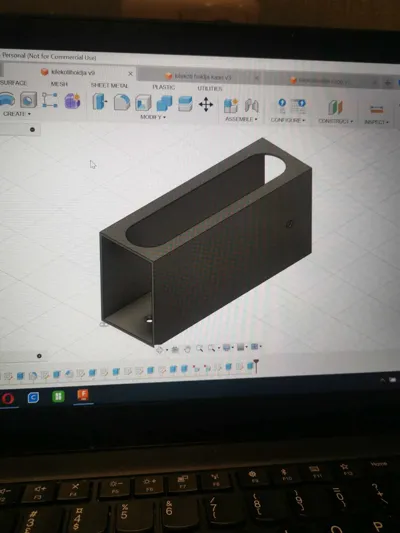The width and height of the screenshot is (400, 533).
Task: Switch to the UTILITIES ribbon tab
Action: tap(210, 88)
